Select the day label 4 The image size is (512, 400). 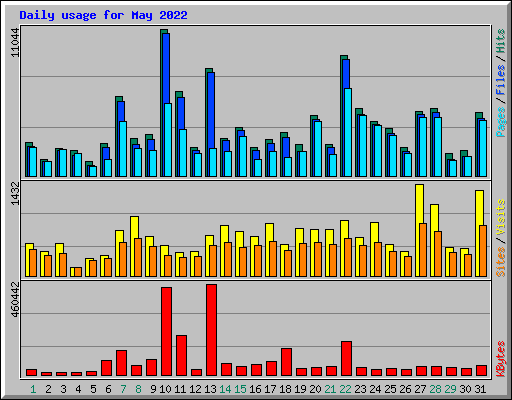click(x=78, y=389)
